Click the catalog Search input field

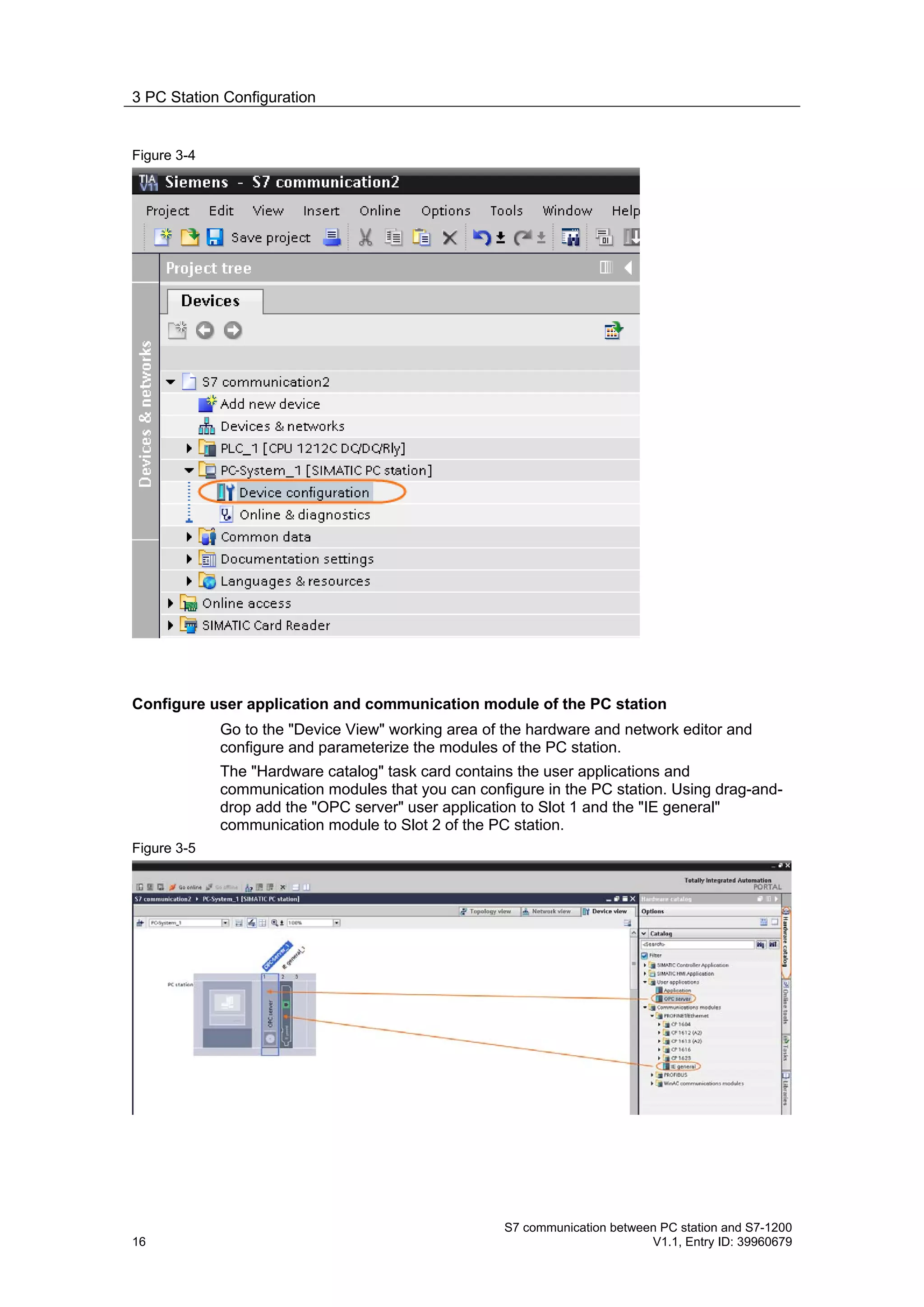(698, 944)
